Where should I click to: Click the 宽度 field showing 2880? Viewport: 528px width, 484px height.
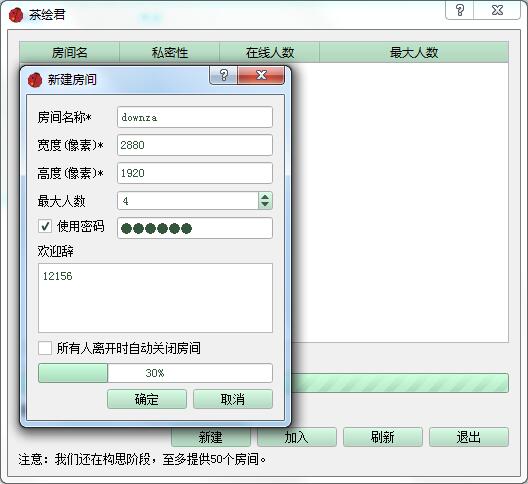pyautogui.click(x=195, y=145)
